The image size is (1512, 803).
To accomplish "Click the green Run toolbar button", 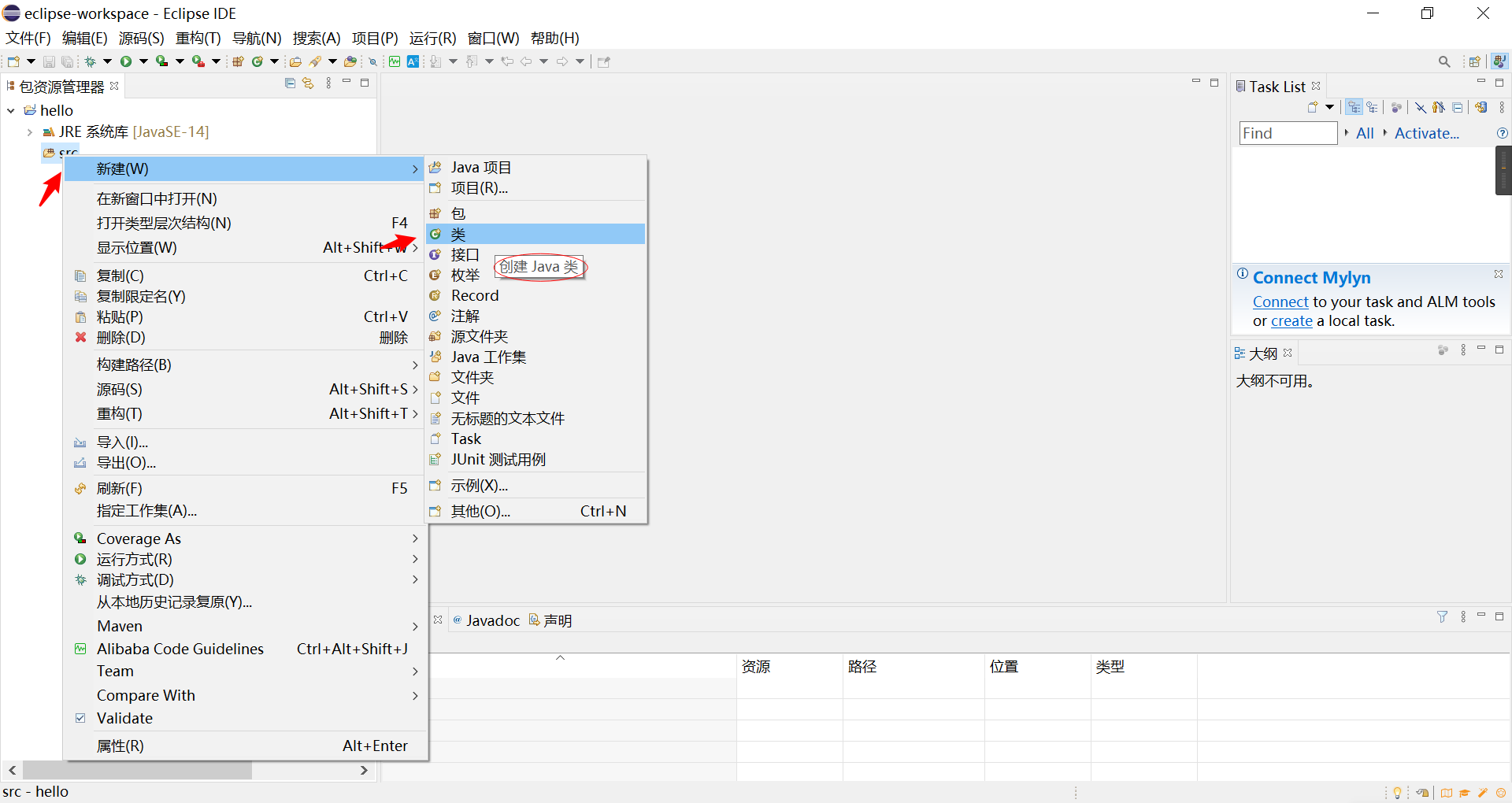I will pos(126,61).
